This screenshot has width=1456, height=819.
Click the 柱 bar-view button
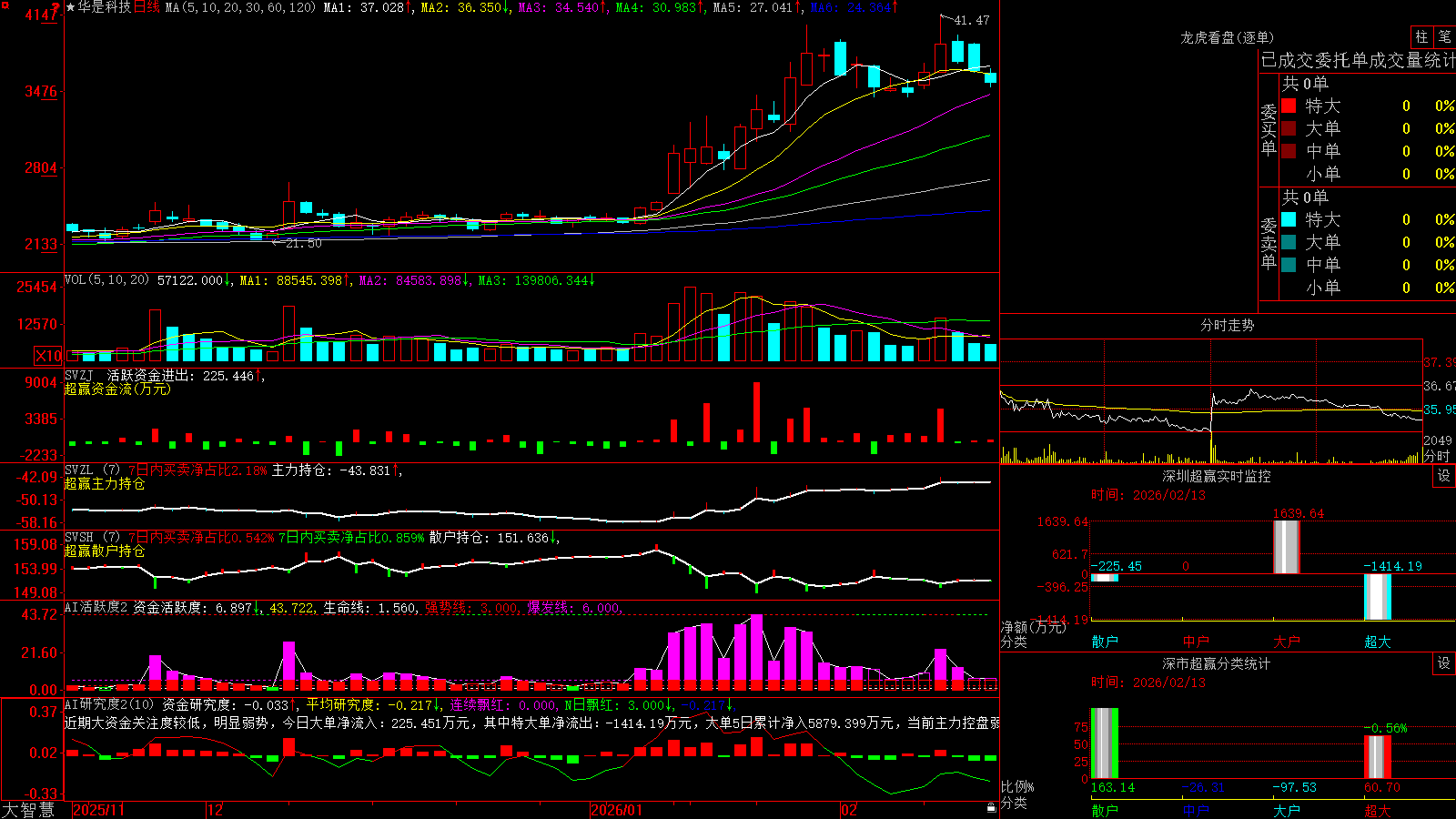(x=1421, y=37)
